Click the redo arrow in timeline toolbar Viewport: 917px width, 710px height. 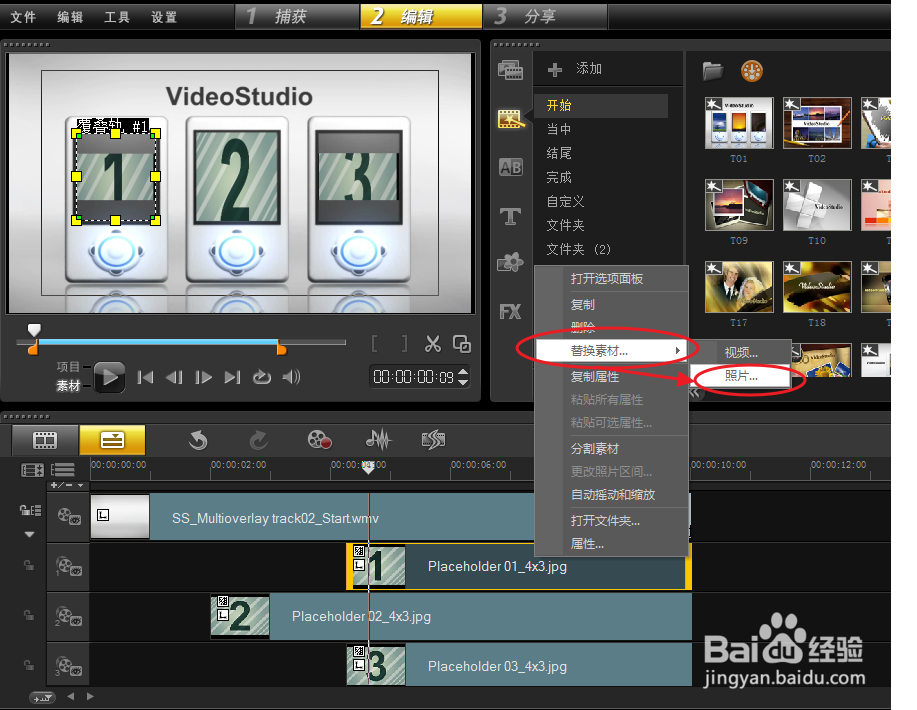pyautogui.click(x=258, y=440)
